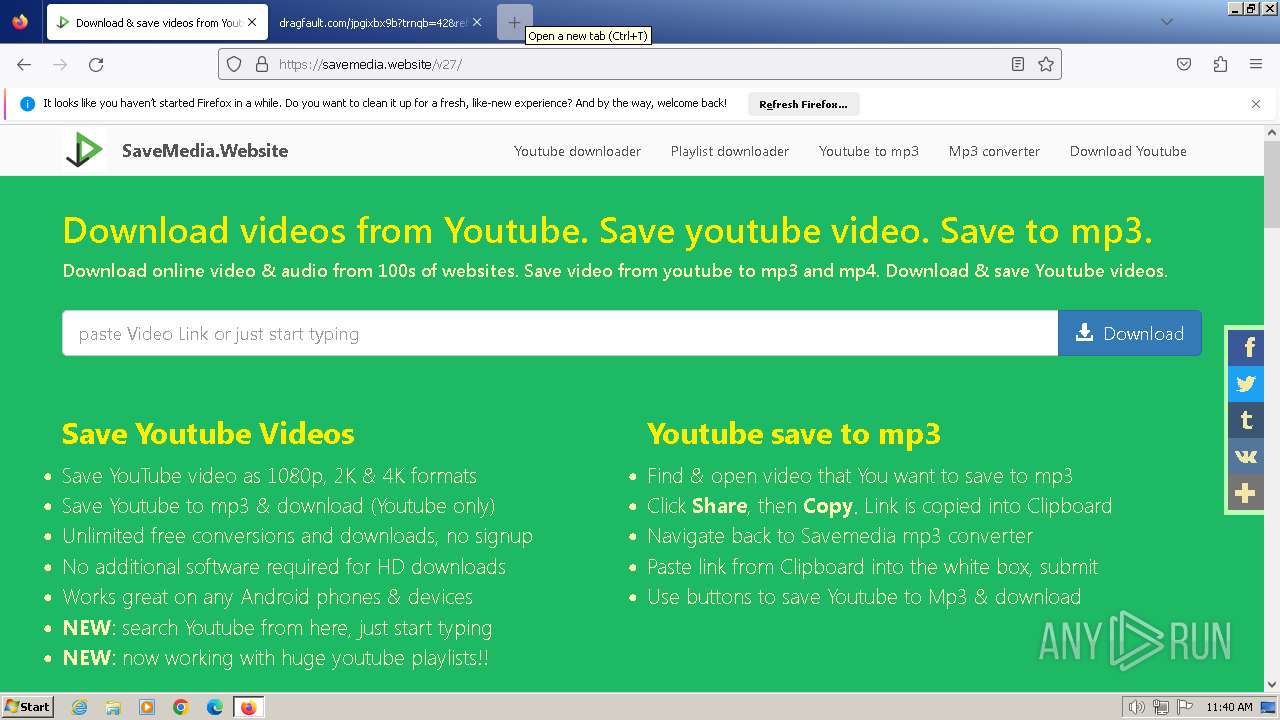This screenshot has width=1280, height=720.
Task: Share page on Tumblr sidebar icon
Action: click(x=1246, y=420)
